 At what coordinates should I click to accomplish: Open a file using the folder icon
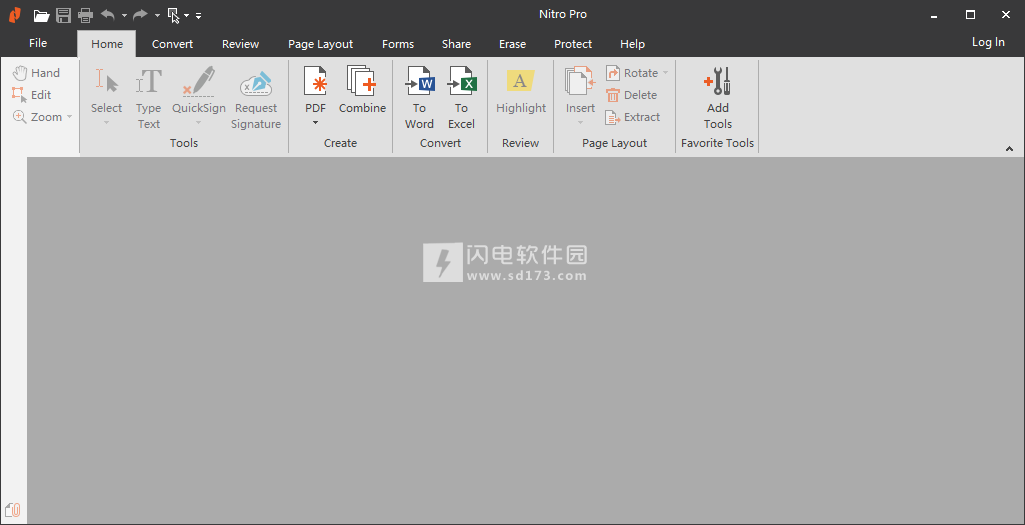coord(41,15)
